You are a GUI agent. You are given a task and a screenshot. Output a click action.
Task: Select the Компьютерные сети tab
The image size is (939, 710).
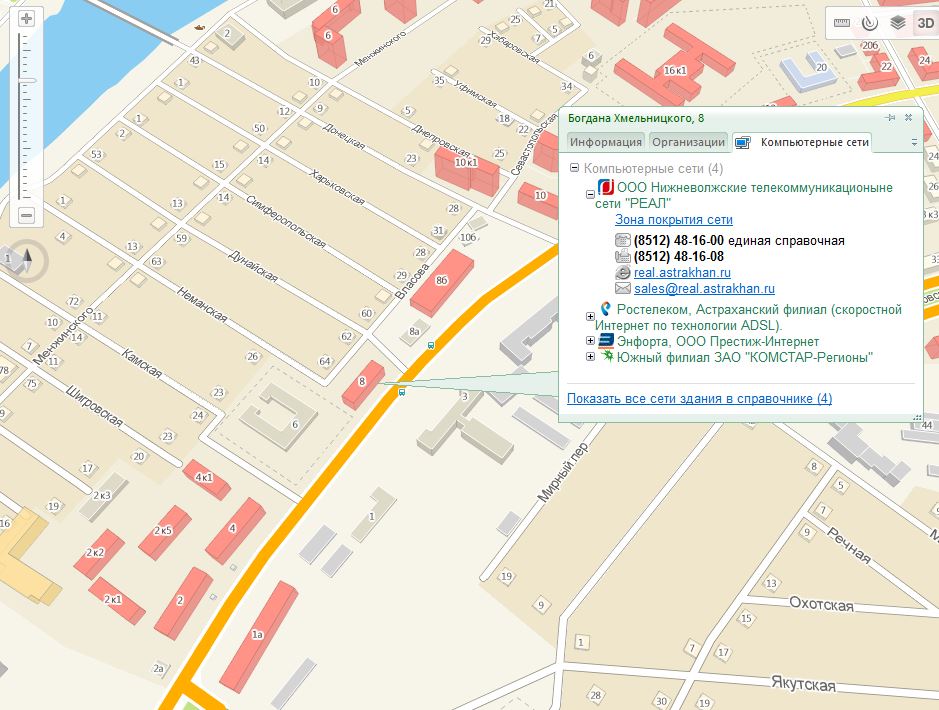(802, 142)
